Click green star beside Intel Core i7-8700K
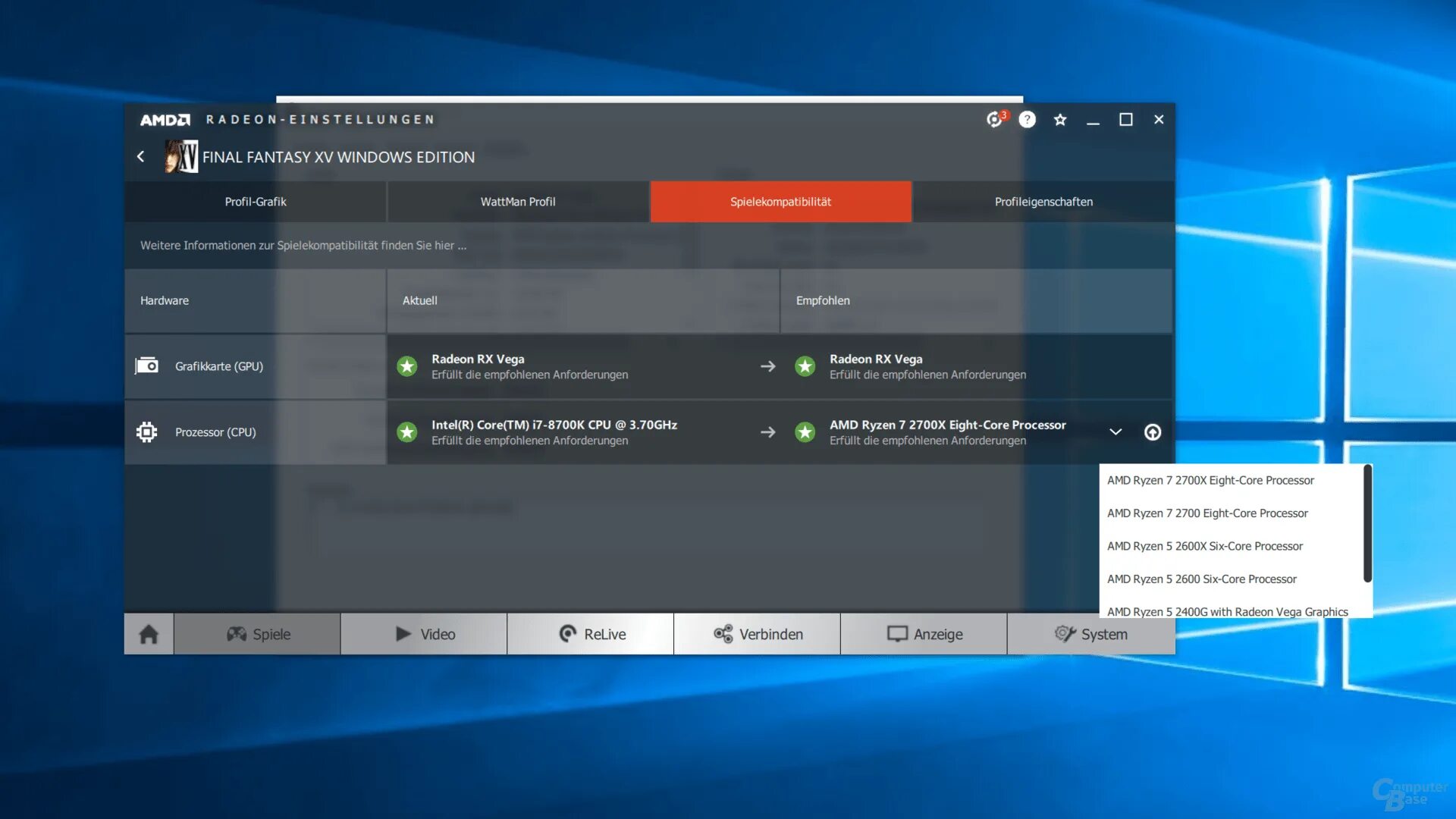 (x=407, y=432)
